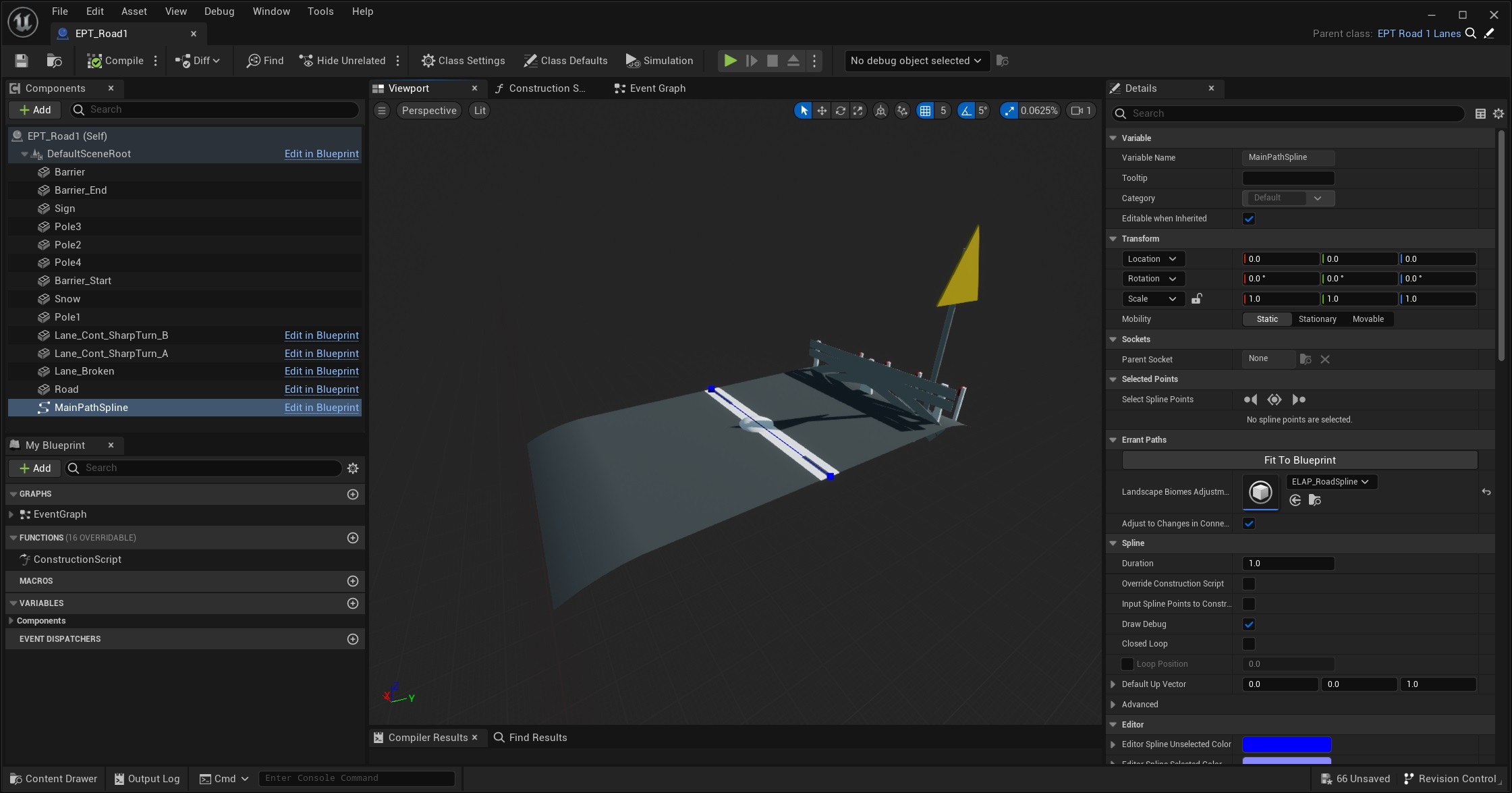Enable Closed Loop checkbox
This screenshot has height=793, width=1512.
(x=1249, y=644)
